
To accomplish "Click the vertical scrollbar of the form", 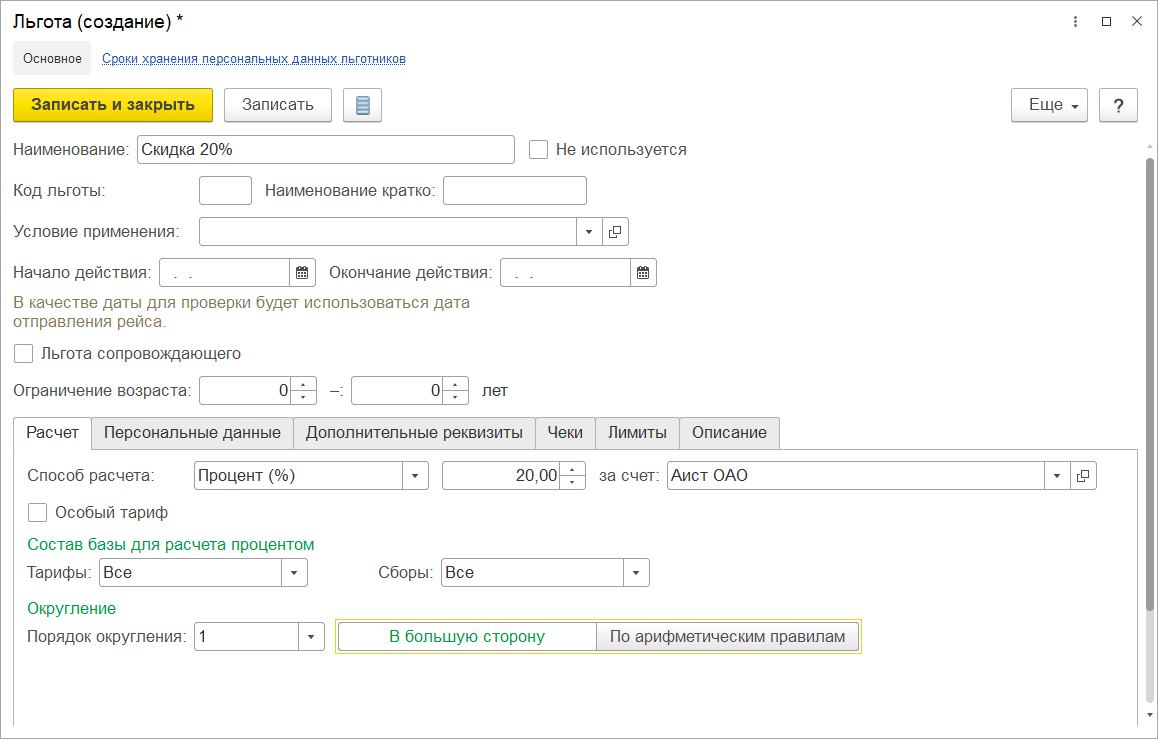I will [1149, 384].
